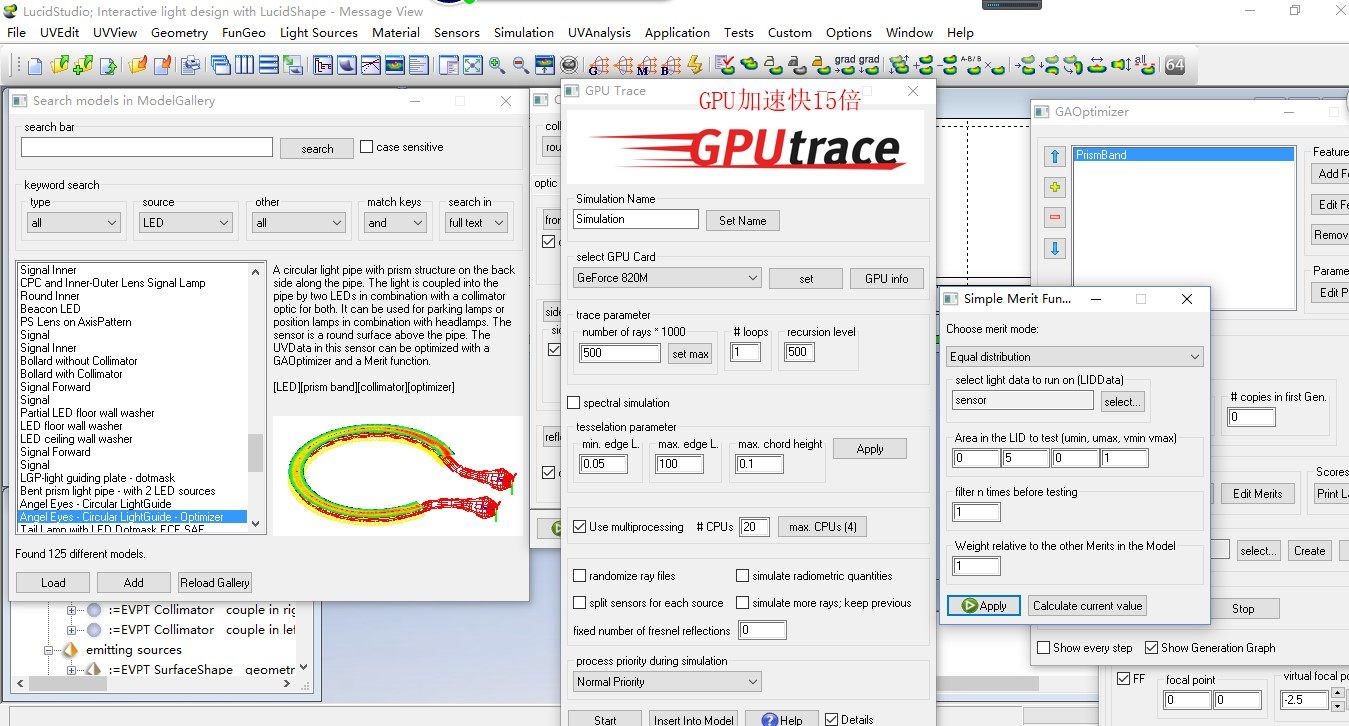
Task: Uncheck Show Generation Graph checkbox
Action: pos(1152,648)
